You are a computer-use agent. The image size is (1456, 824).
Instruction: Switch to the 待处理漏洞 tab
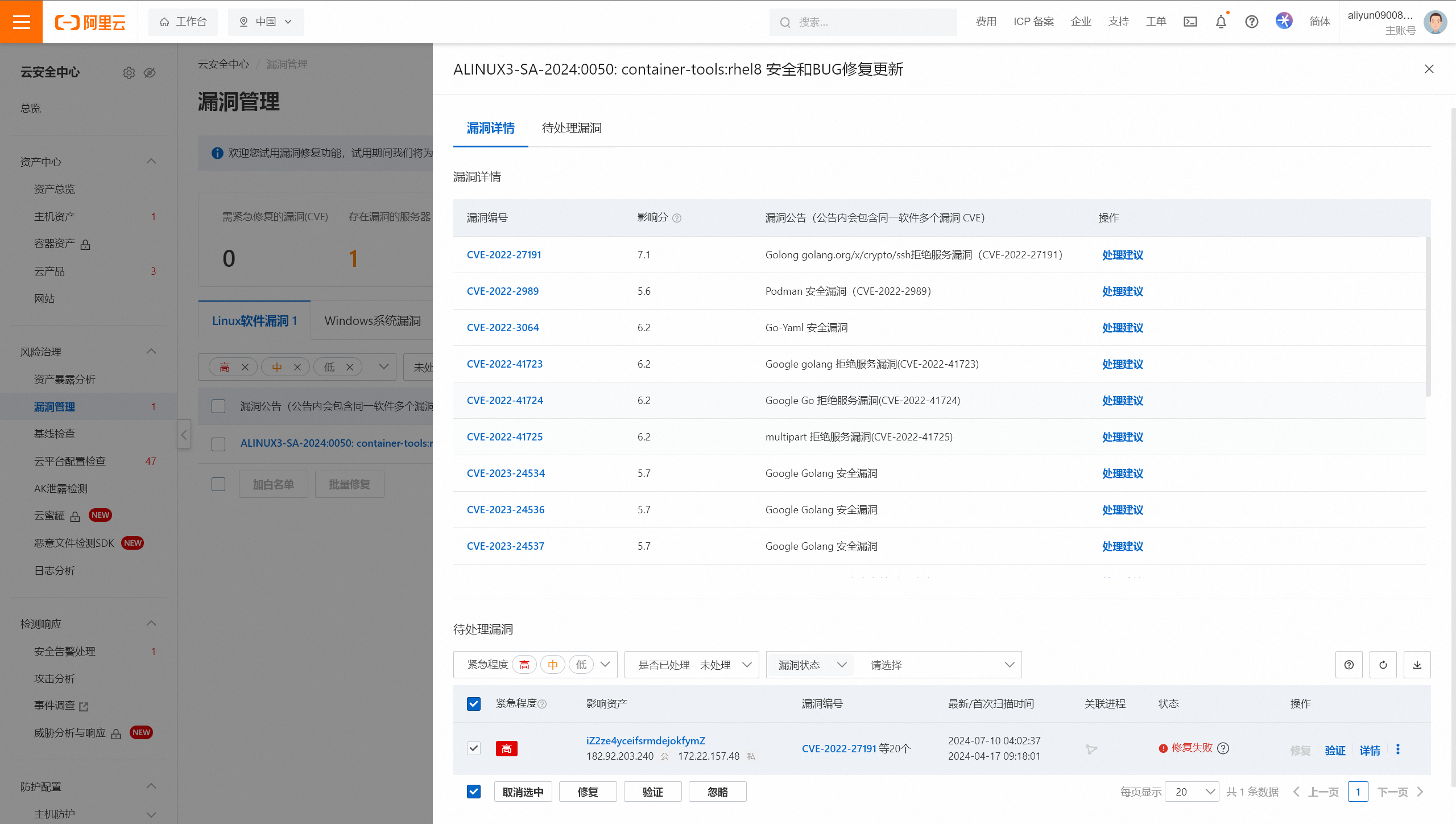pos(572,128)
